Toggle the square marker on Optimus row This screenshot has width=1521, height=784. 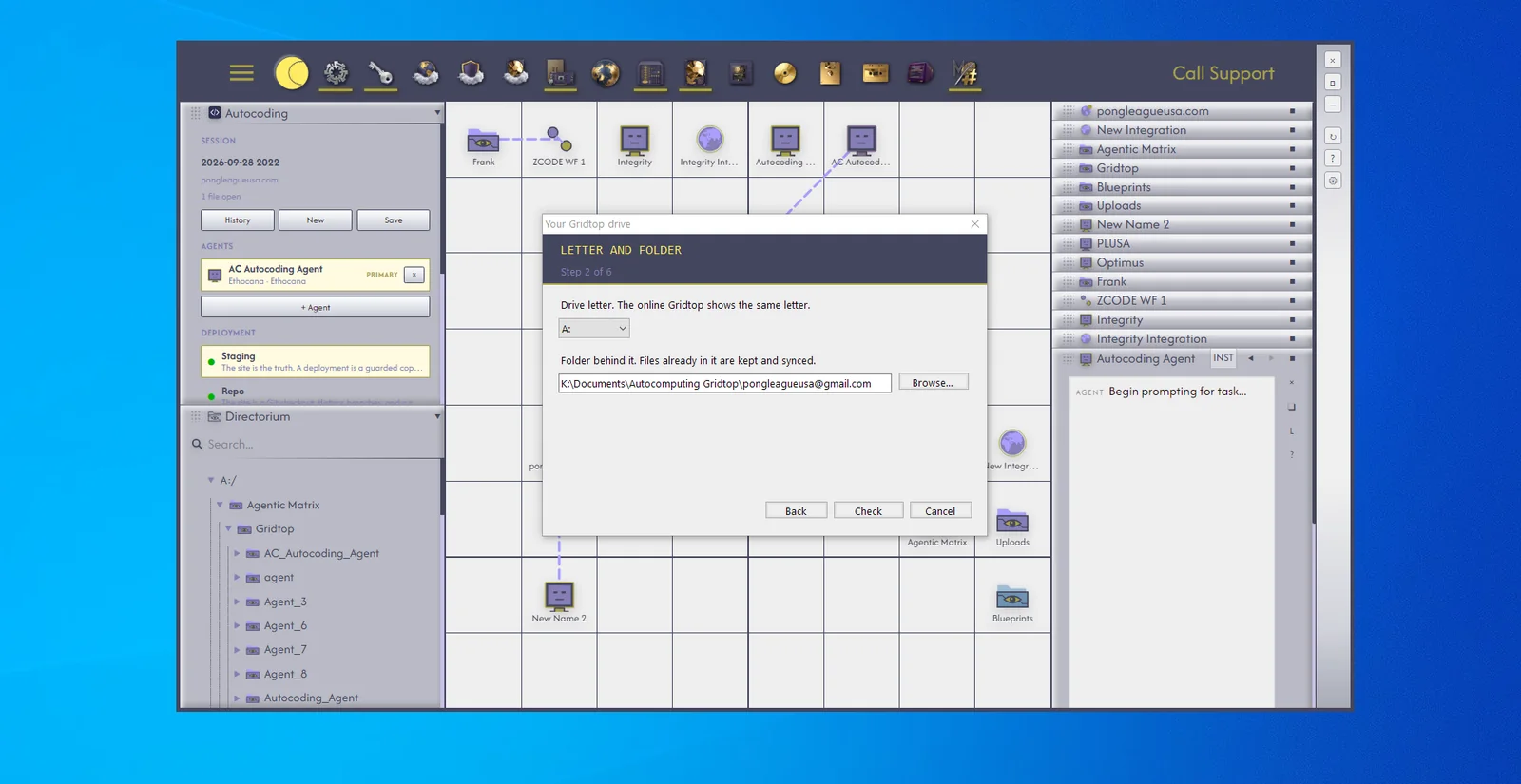1292,262
